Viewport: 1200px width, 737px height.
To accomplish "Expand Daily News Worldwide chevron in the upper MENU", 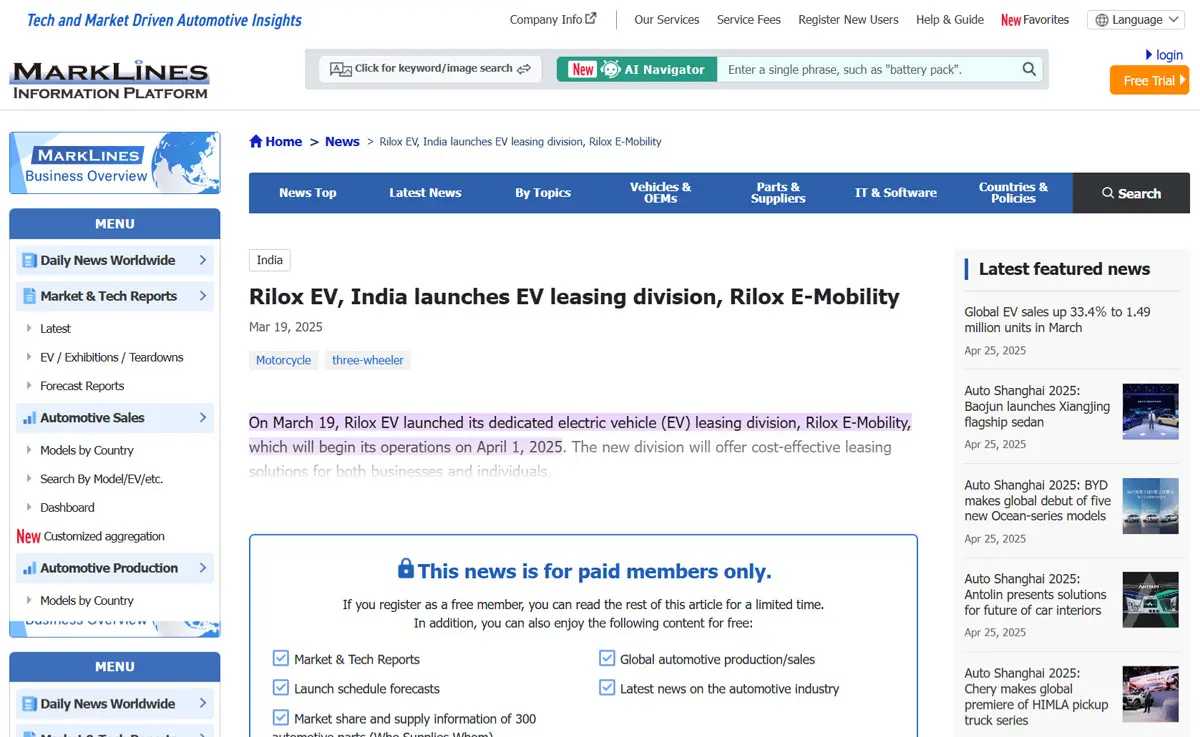I will pyautogui.click(x=203, y=260).
